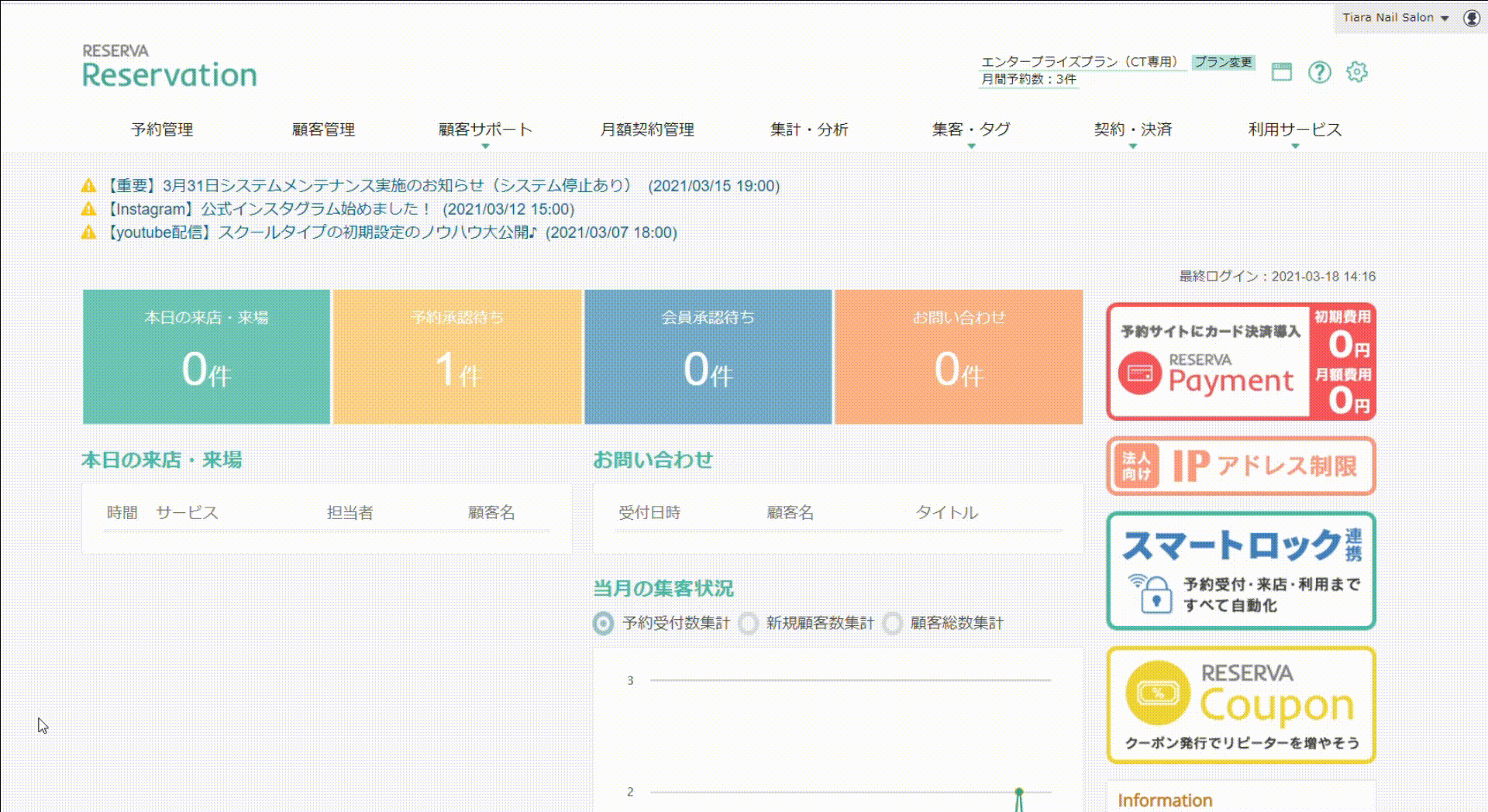Click the 担当者 column header
Image resolution: width=1488 pixels, height=812 pixels.
[350, 512]
